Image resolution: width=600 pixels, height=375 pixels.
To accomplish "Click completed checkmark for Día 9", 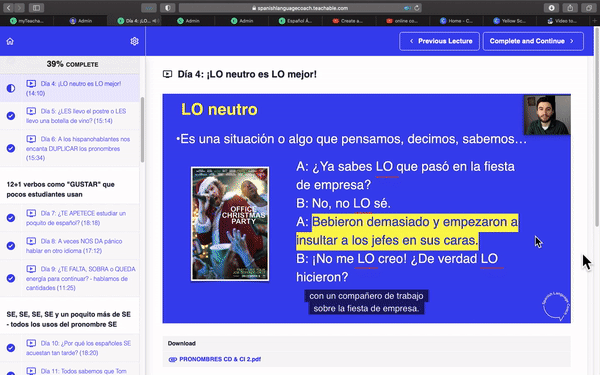I will [11, 278].
